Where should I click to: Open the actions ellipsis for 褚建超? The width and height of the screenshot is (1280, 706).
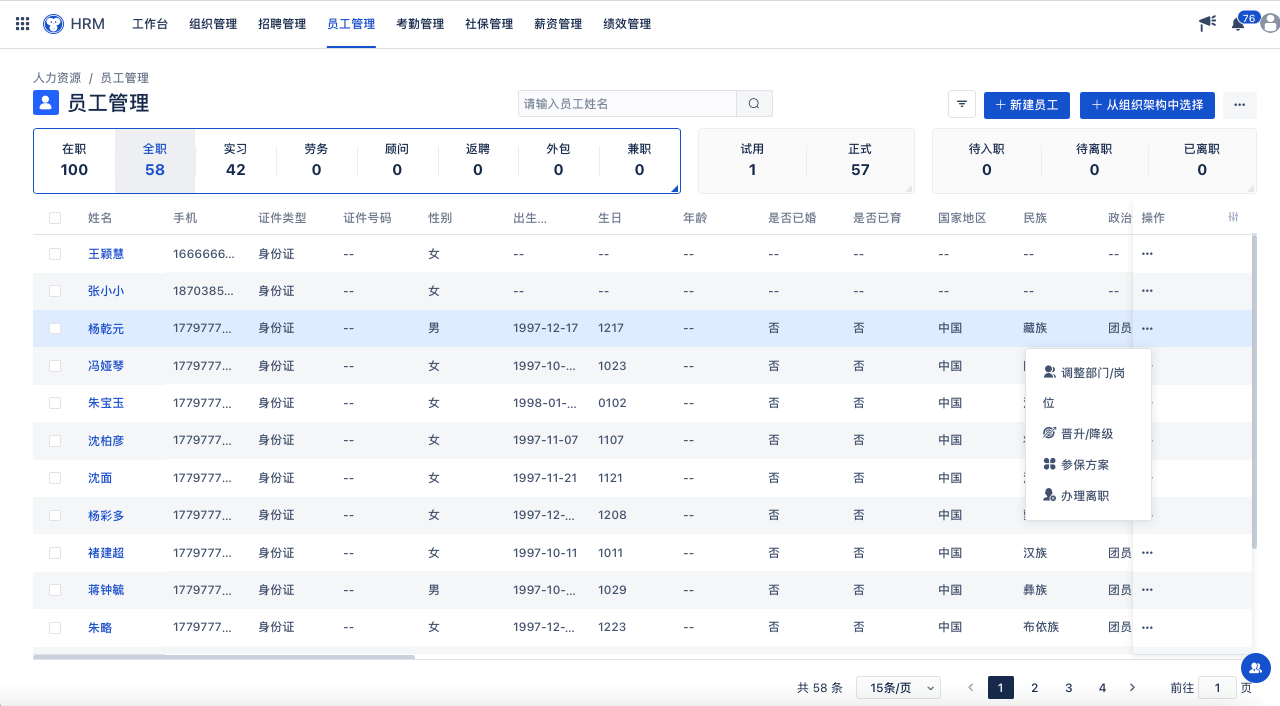[x=1147, y=553]
